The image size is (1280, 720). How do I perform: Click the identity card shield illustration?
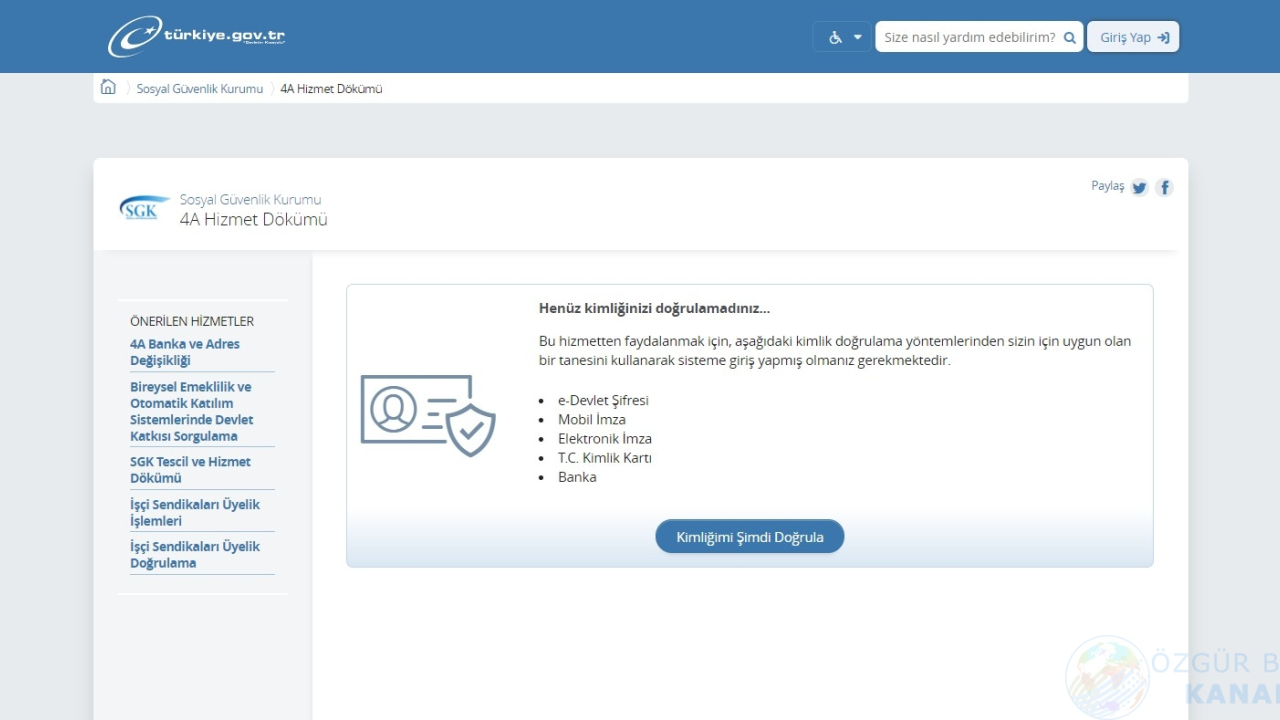(x=428, y=415)
